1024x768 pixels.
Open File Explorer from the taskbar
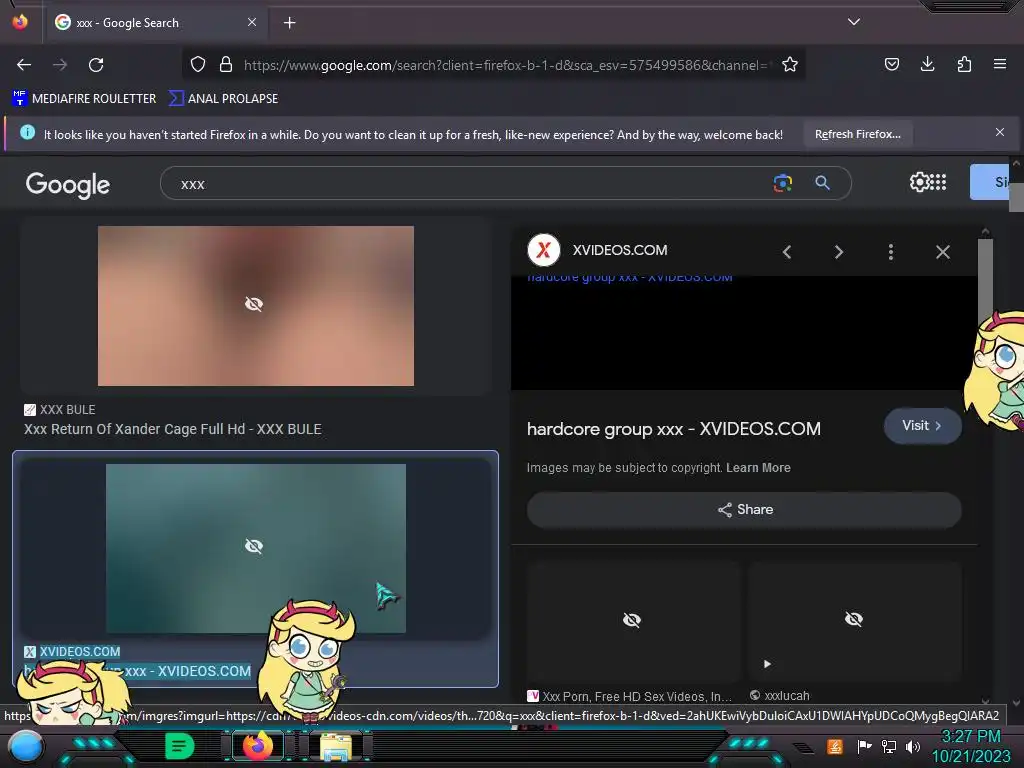336,747
